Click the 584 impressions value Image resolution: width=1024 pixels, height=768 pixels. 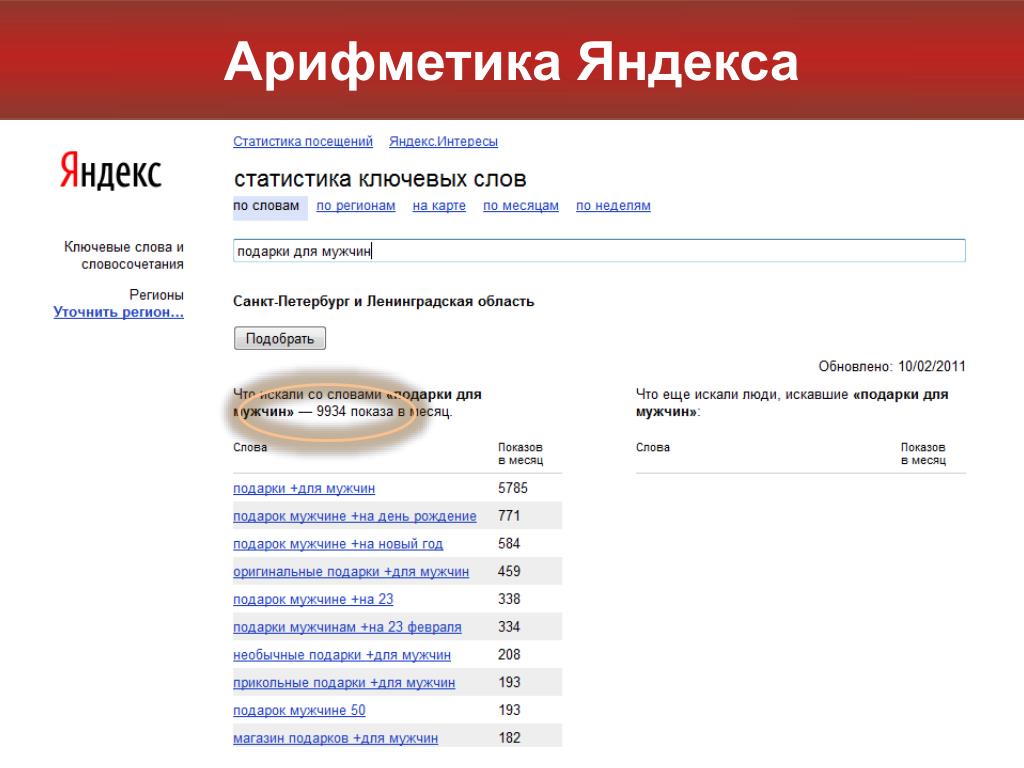(x=509, y=543)
